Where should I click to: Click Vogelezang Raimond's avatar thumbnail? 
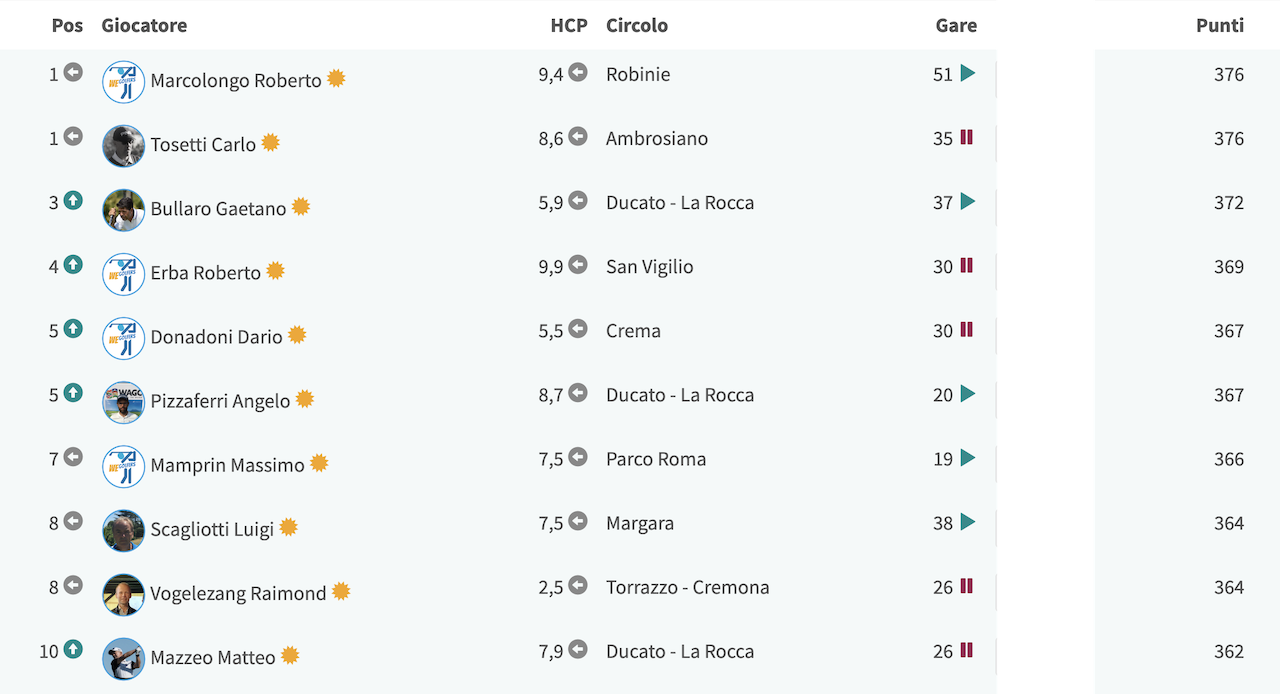124,595
